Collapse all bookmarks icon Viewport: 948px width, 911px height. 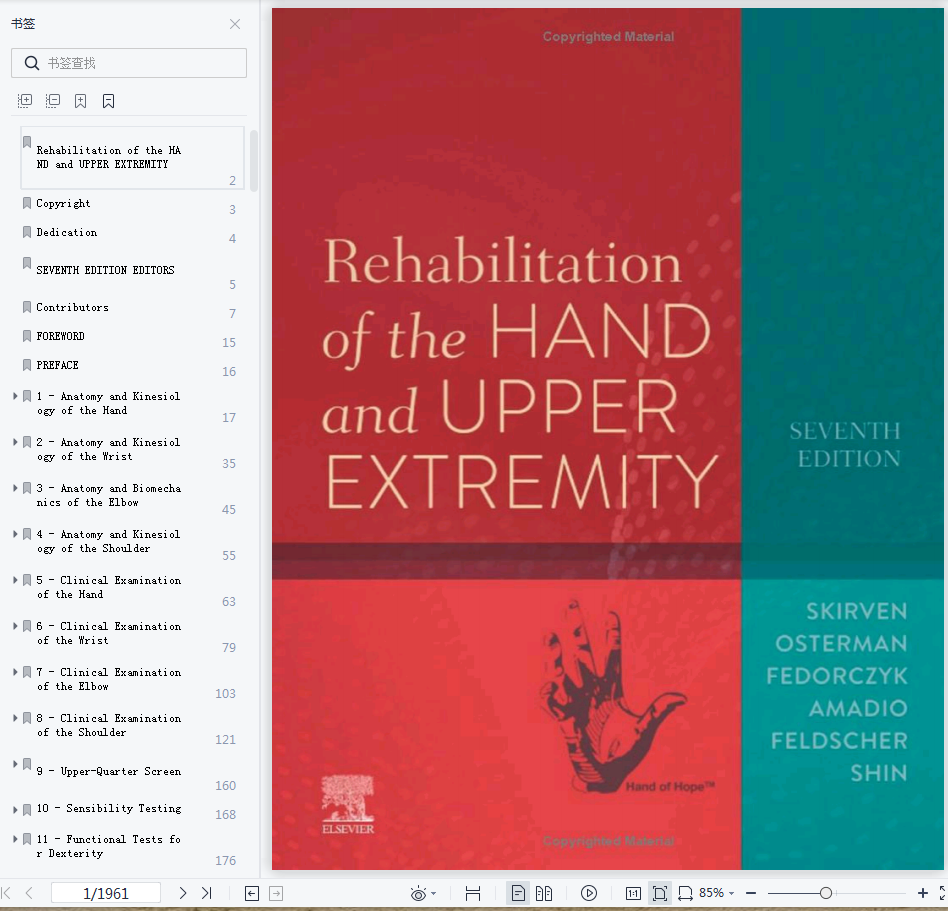click(x=53, y=101)
